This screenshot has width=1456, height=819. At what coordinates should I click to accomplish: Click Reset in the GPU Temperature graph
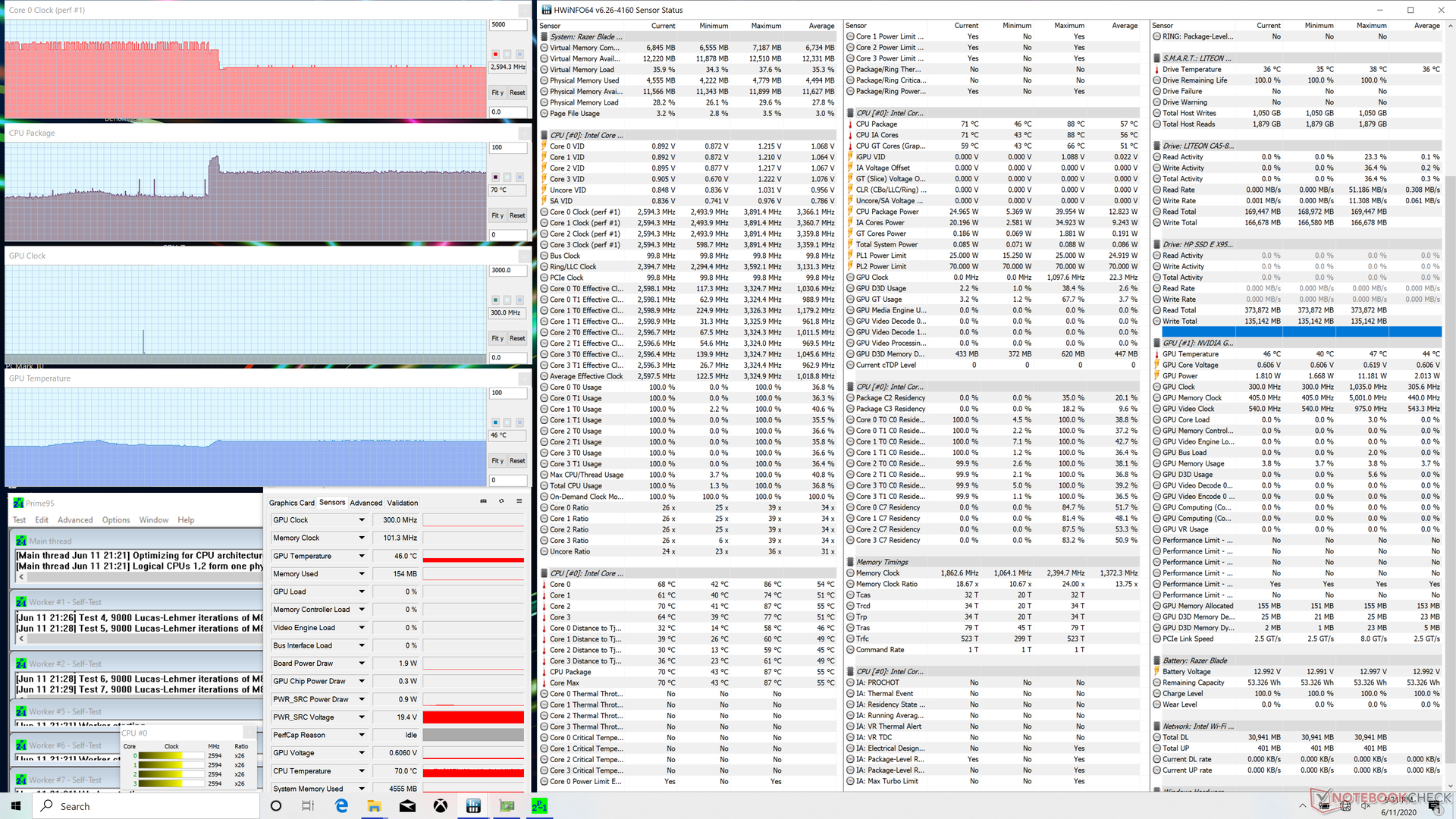pyautogui.click(x=517, y=461)
